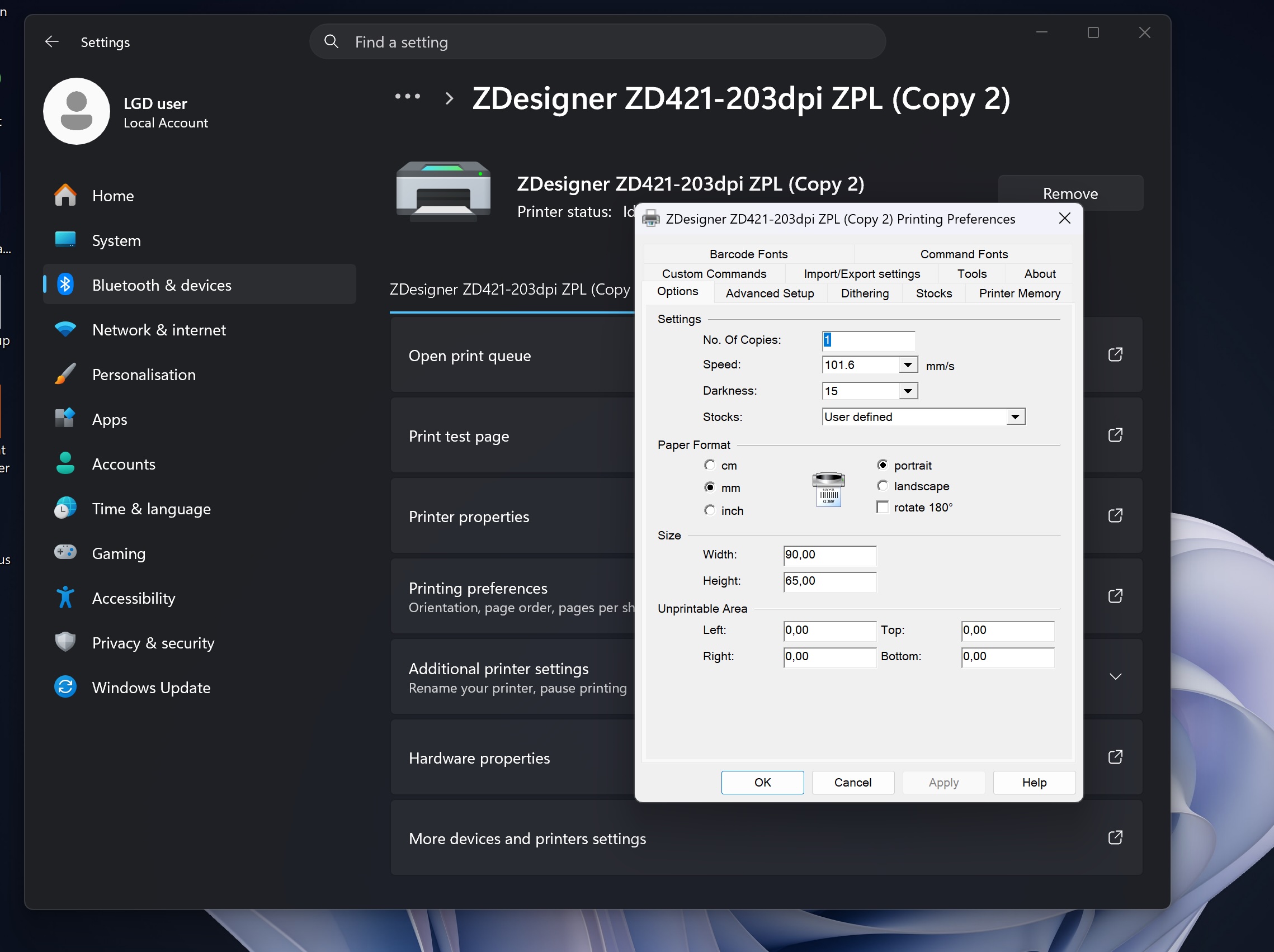
Task: Enable the rotate 180° checkbox
Action: pyautogui.click(x=883, y=507)
